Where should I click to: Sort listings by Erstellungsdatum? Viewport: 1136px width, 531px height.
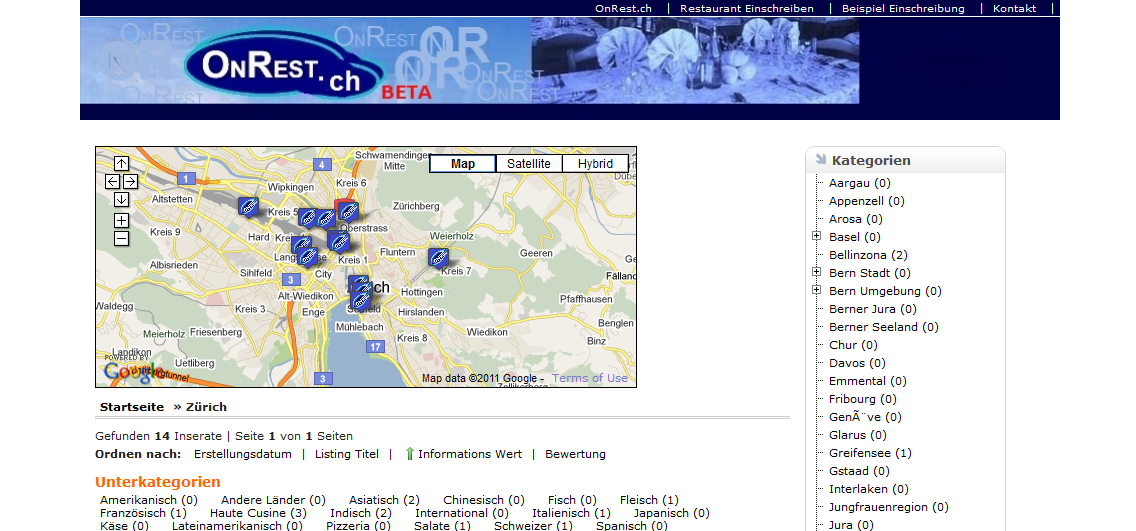[x=243, y=454]
